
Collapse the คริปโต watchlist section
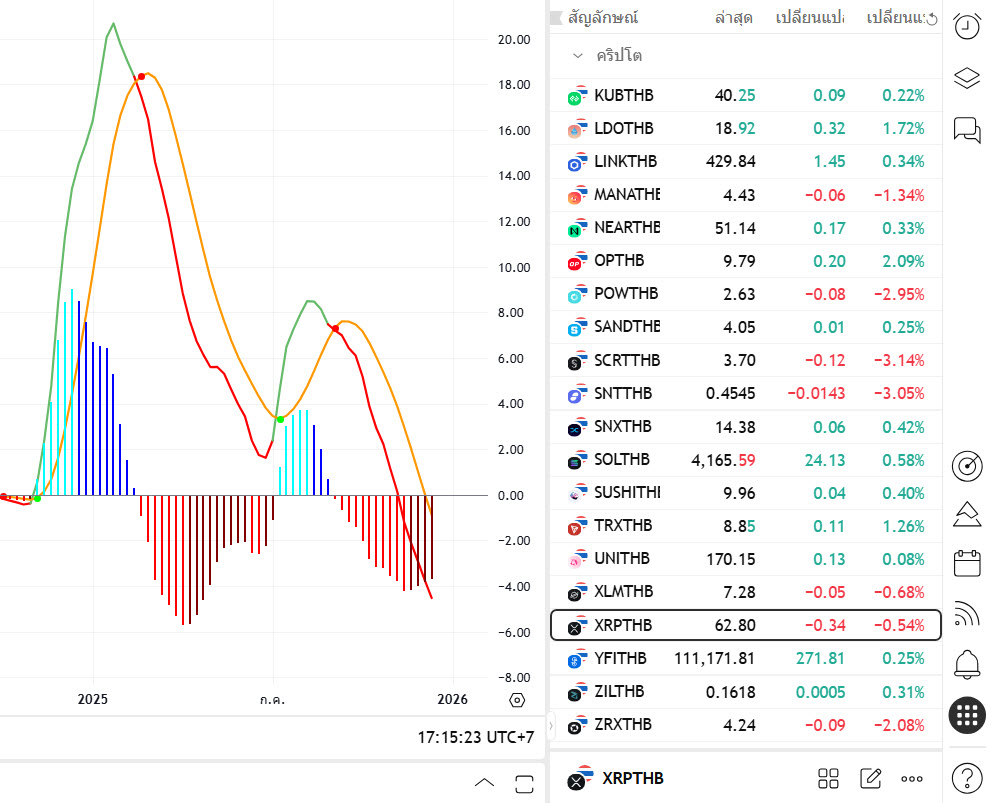pyautogui.click(x=578, y=56)
